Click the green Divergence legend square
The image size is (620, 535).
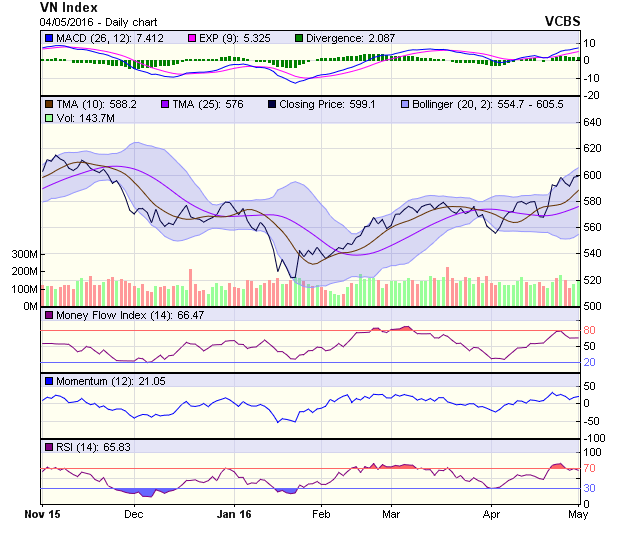pyautogui.click(x=299, y=38)
